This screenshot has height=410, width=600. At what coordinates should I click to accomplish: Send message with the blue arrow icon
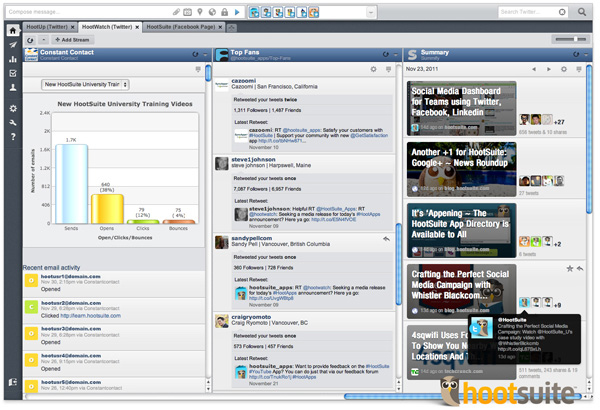click(x=237, y=12)
